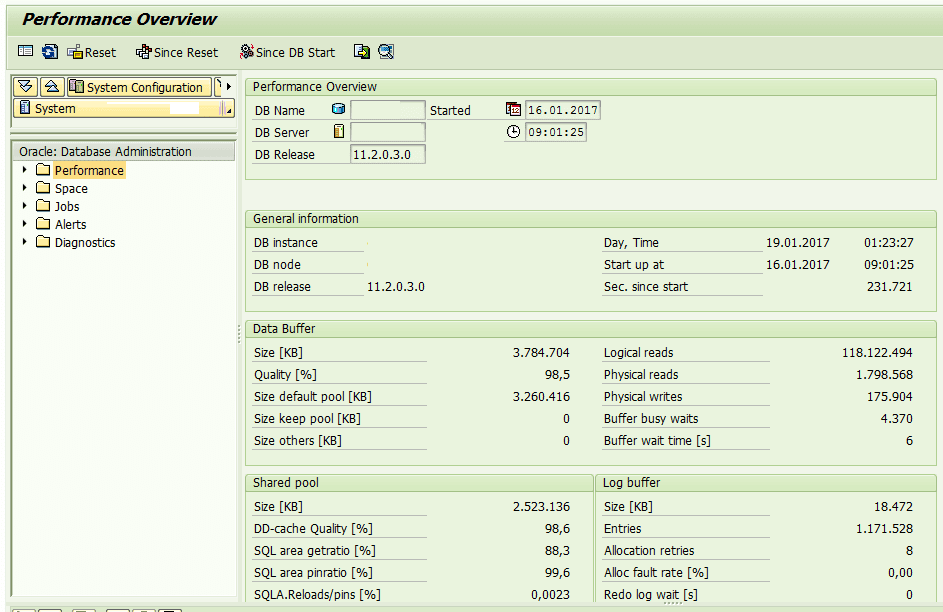Activate Since DB Start view

pos(287,52)
